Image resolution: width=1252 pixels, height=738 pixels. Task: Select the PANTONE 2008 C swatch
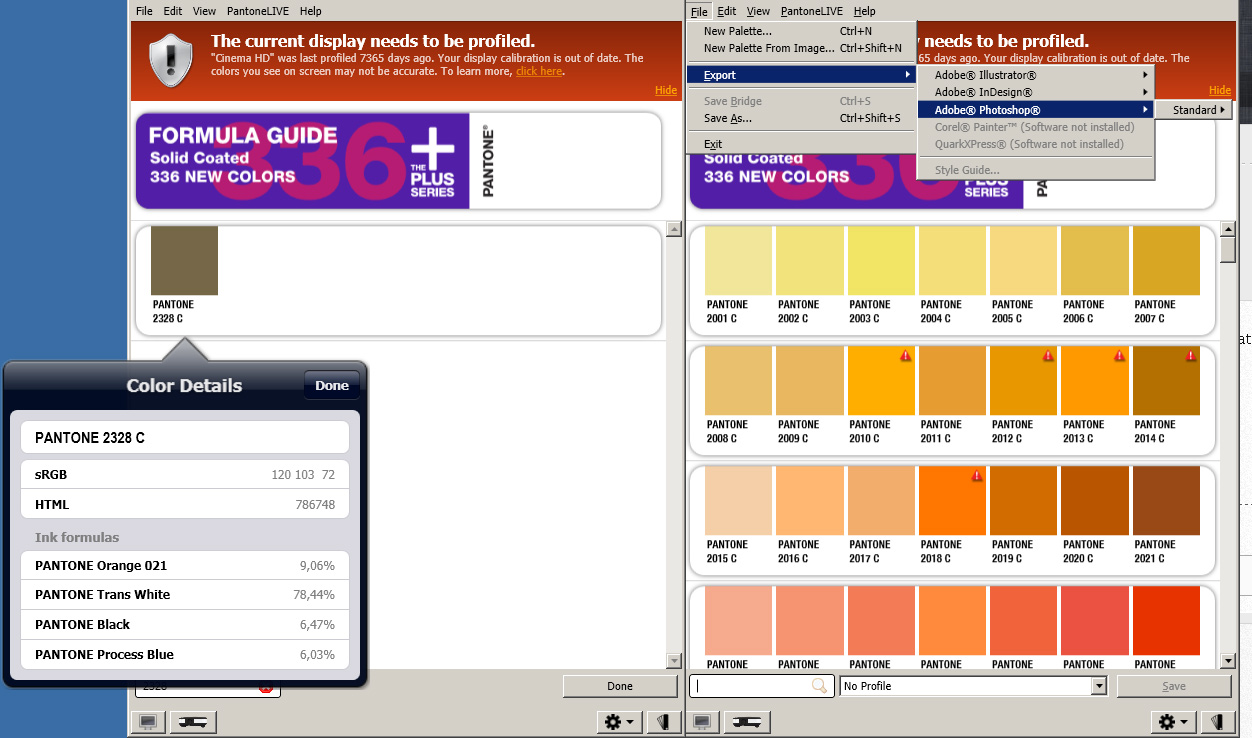738,381
